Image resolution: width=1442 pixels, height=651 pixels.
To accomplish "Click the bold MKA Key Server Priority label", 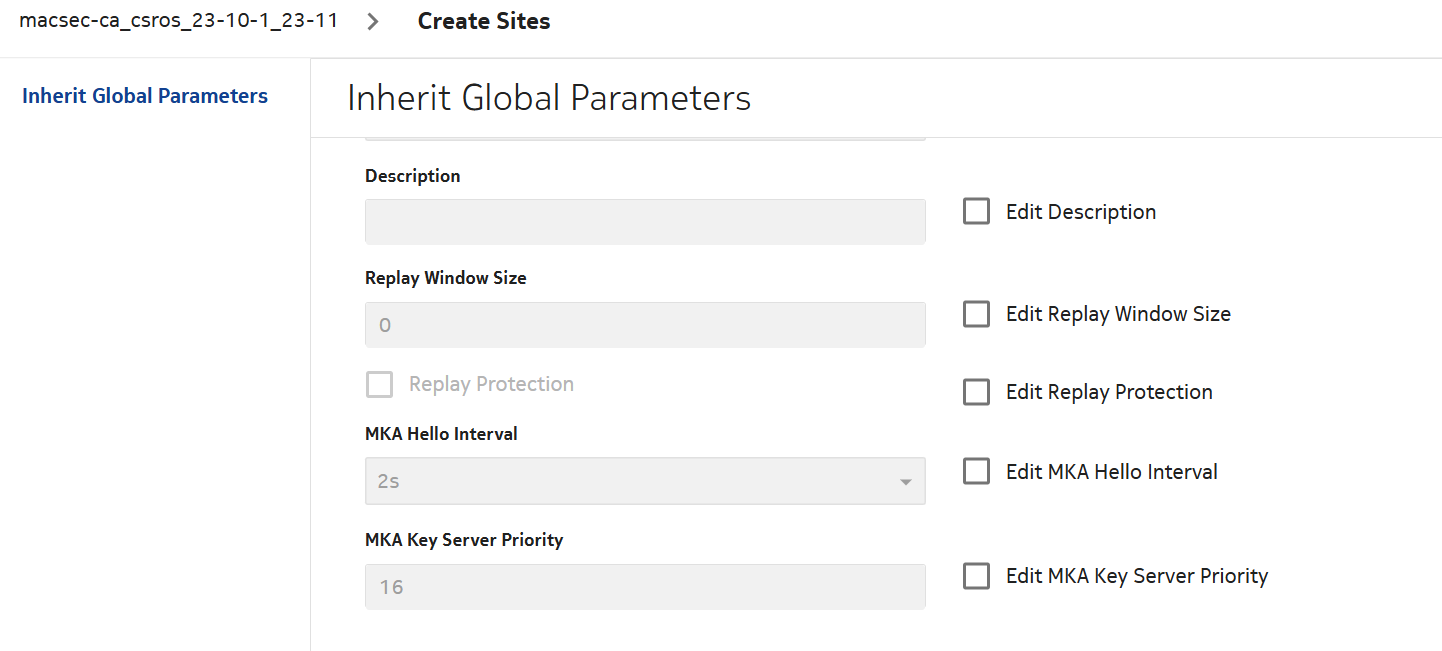I will pos(464,540).
